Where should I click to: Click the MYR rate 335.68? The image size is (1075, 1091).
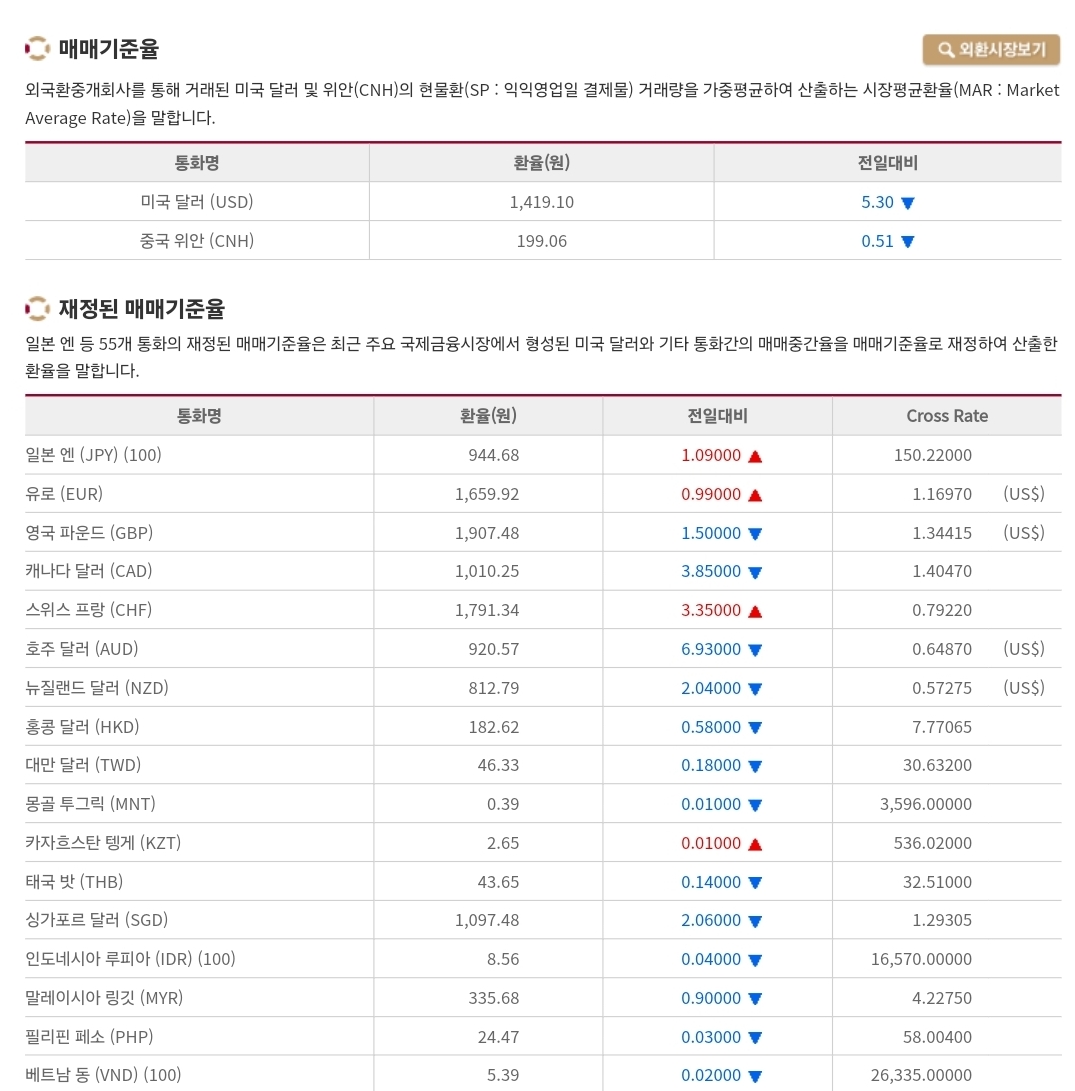pyautogui.click(x=493, y=998)
